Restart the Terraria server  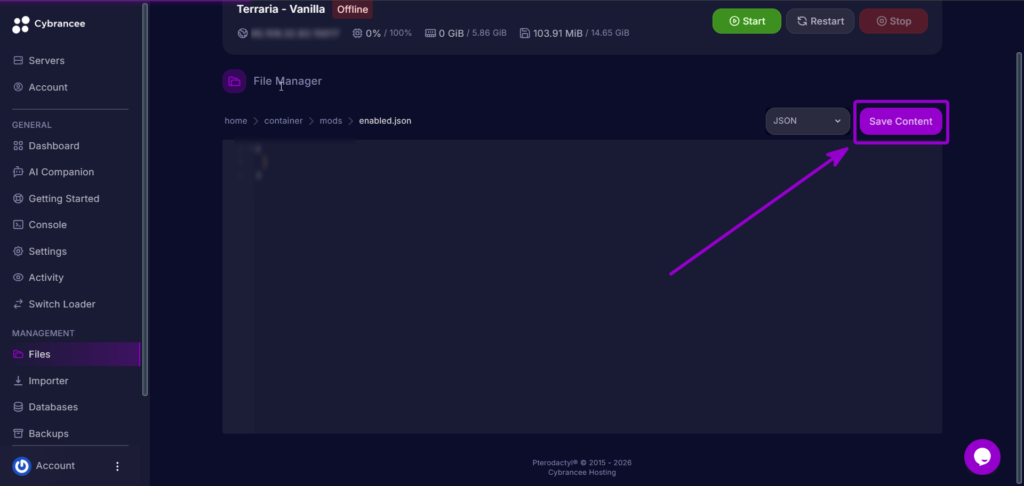coord(820,21)
